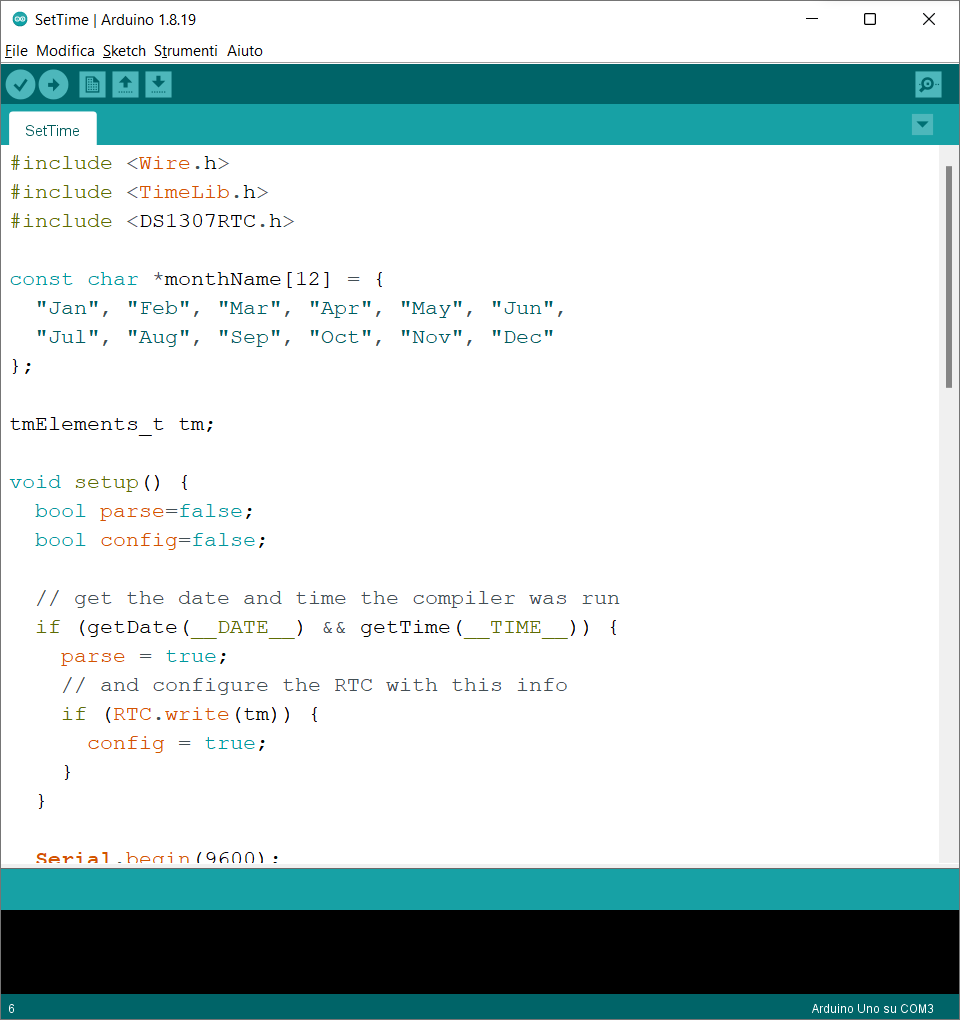Save the sketch with the down-arrow icon
This screenshot has height=1020, width=960.
(x=158, y=85)
